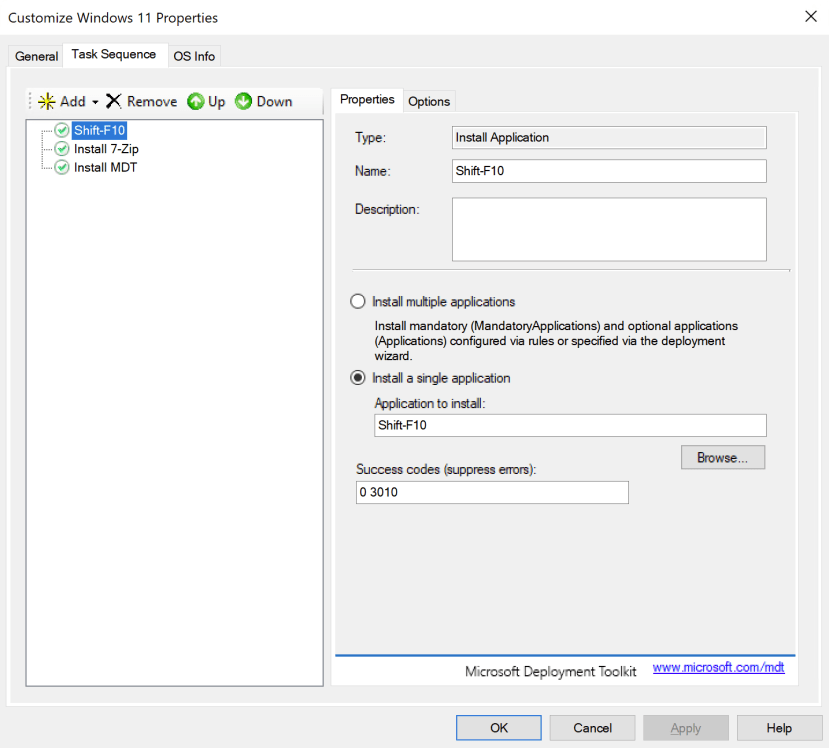Click in the Name field
This screenshot has width=829, height=748.
coord(608,171)
